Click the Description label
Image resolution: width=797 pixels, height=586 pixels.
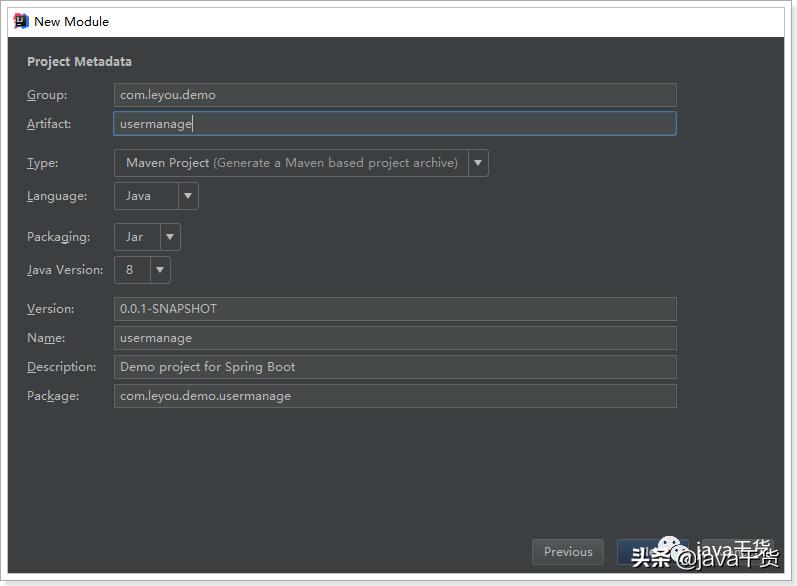[x=62, y=367]
